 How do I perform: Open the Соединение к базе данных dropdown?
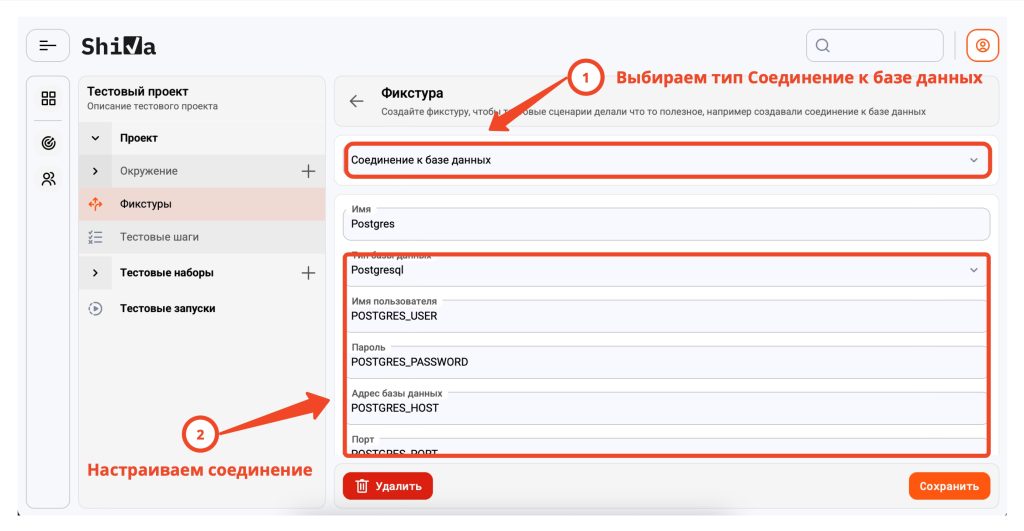(x=667, y=160)
